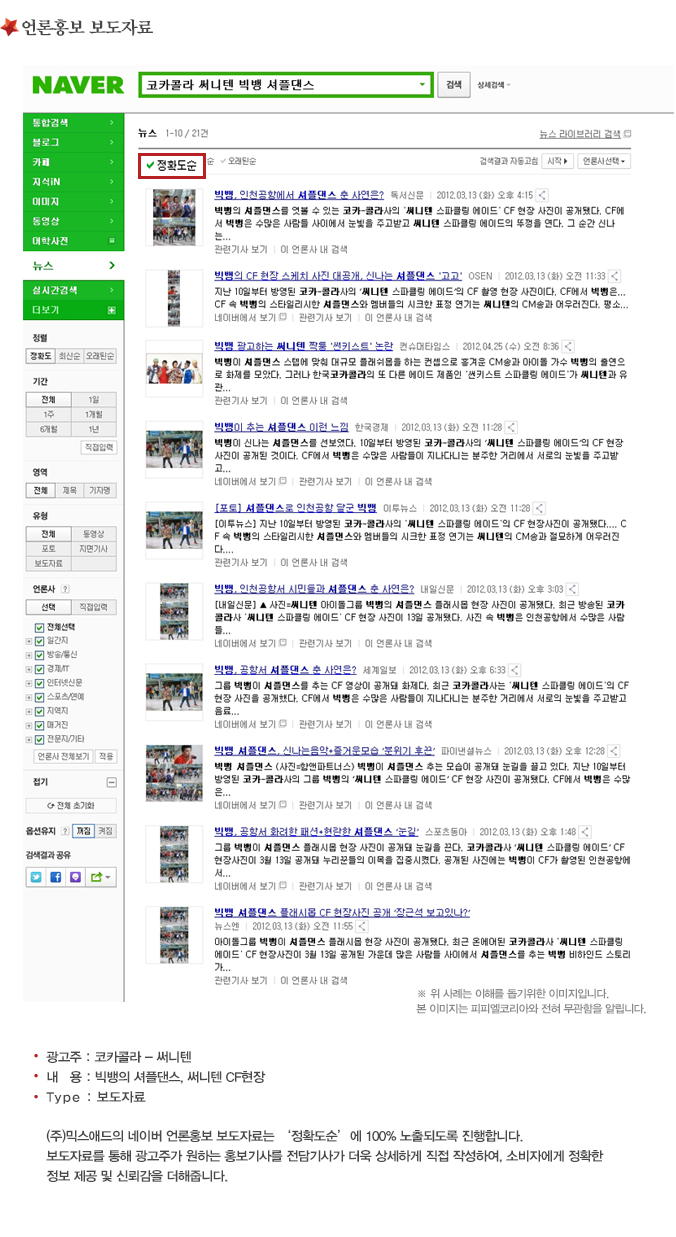676x1237 pixels.
Task: Switch to the 실시간검색 tab
Action: point(72,290)
